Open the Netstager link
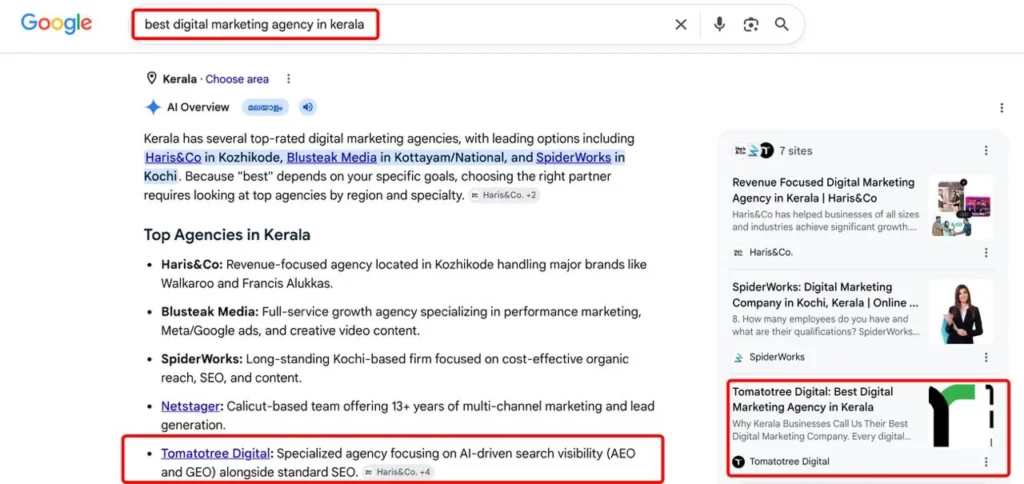This screenshot has width=1024, height=484. coord(190,406)
